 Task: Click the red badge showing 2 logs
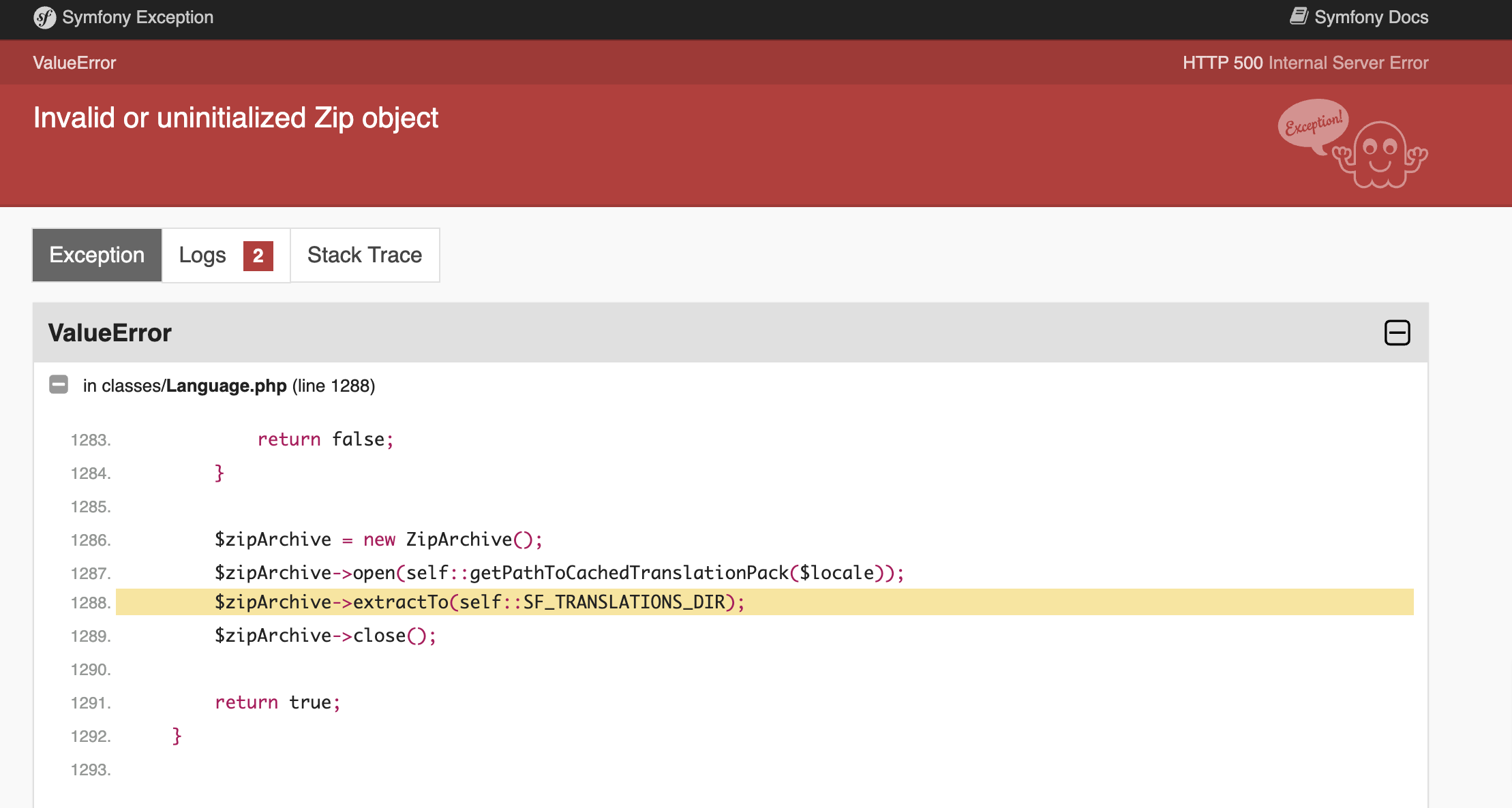(x=257, y=255)
